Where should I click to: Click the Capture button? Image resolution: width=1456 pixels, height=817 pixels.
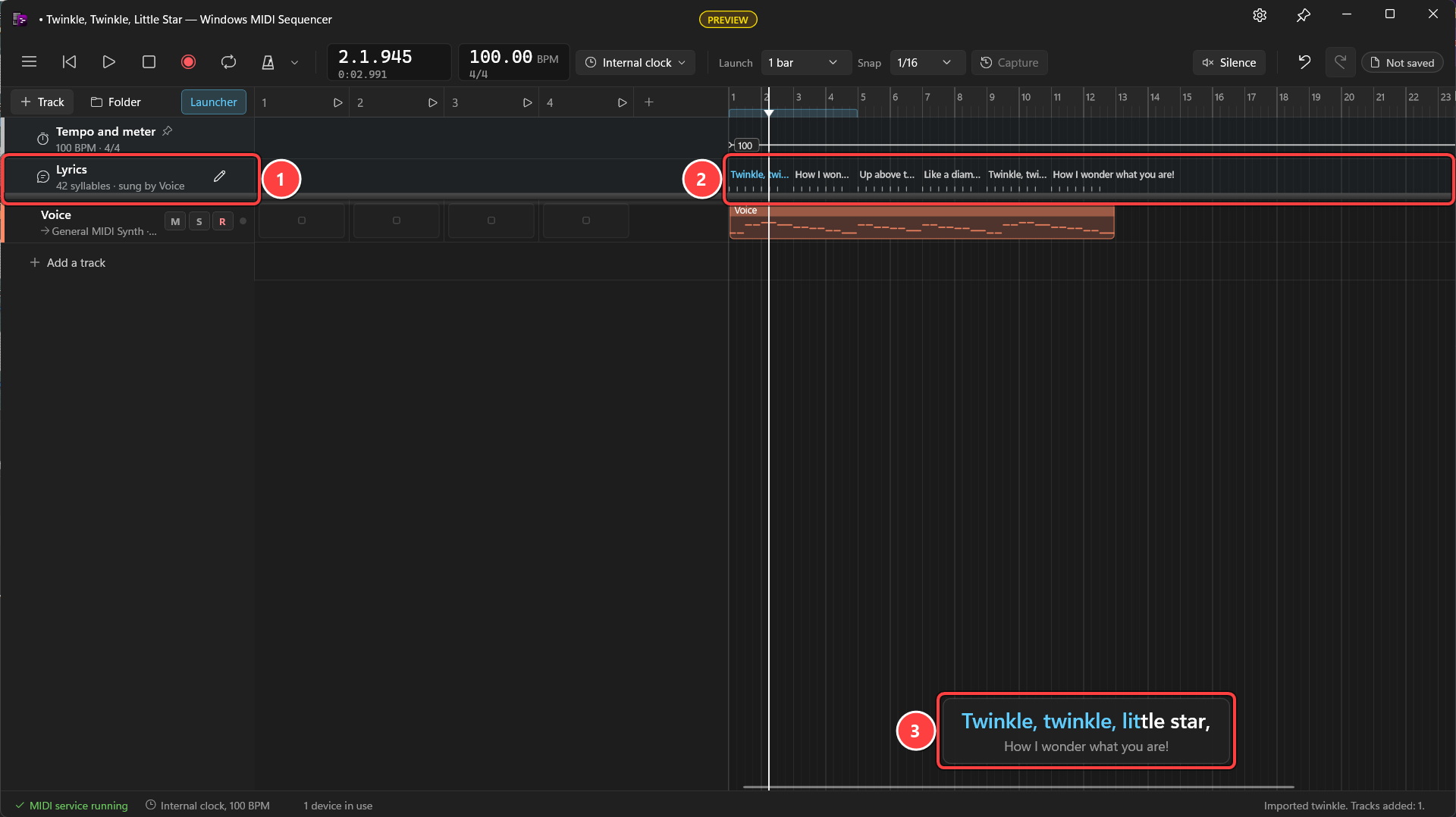tap(1009, 63)
